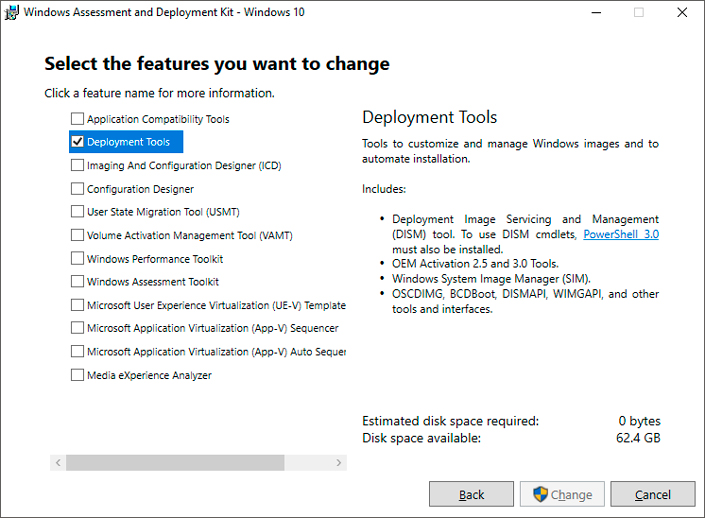This screenshot has height=518, width=705.
Task: Click the left scrollbar arrow
Action: tap(58, 462)
